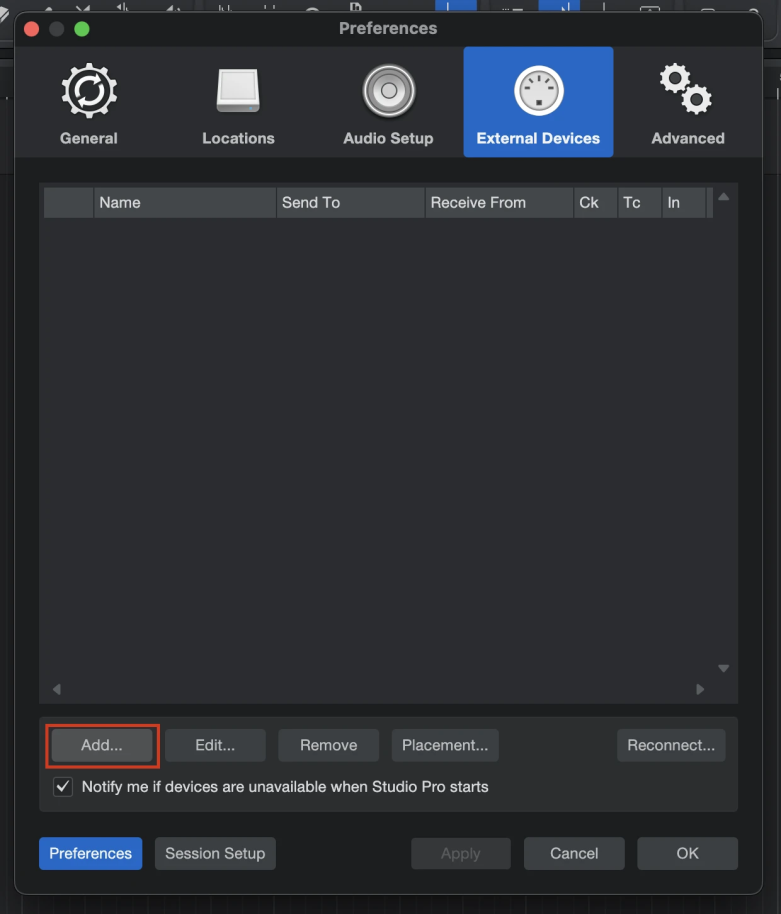The height and width of the screenshot is (914, 781).
Task: Click the Remove device button
Action: [328, 745]
